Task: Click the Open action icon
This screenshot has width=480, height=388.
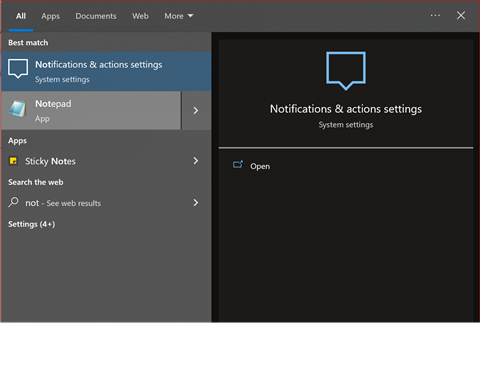Action: click(x=238, y=165)
